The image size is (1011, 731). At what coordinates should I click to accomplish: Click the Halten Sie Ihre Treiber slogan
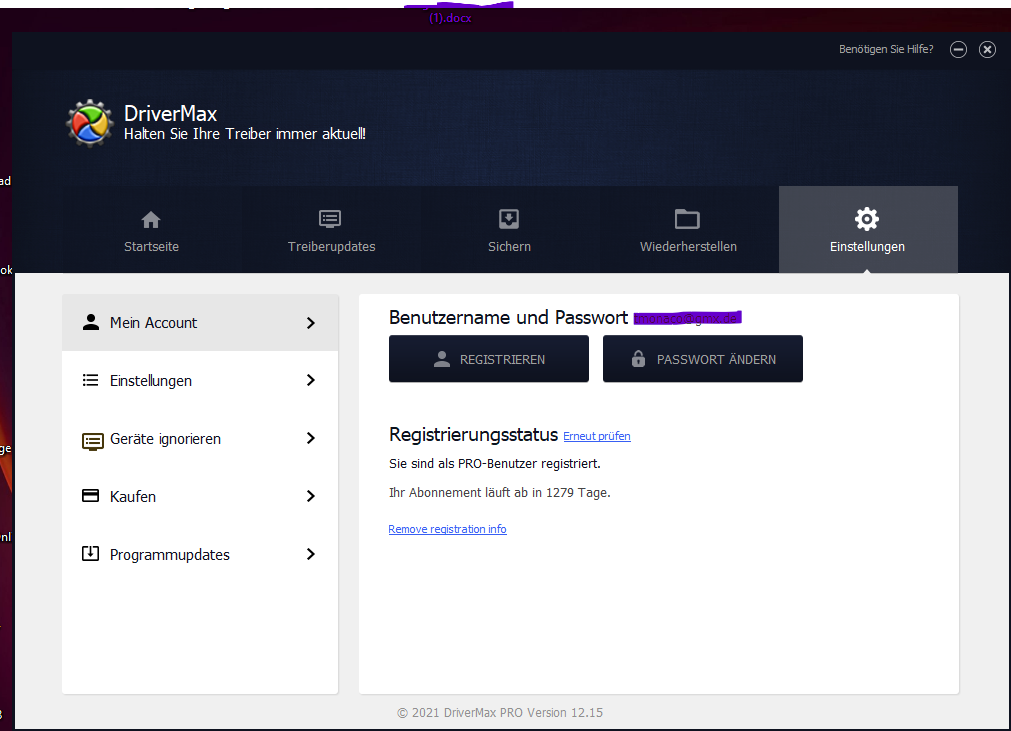tap(244, 133)
